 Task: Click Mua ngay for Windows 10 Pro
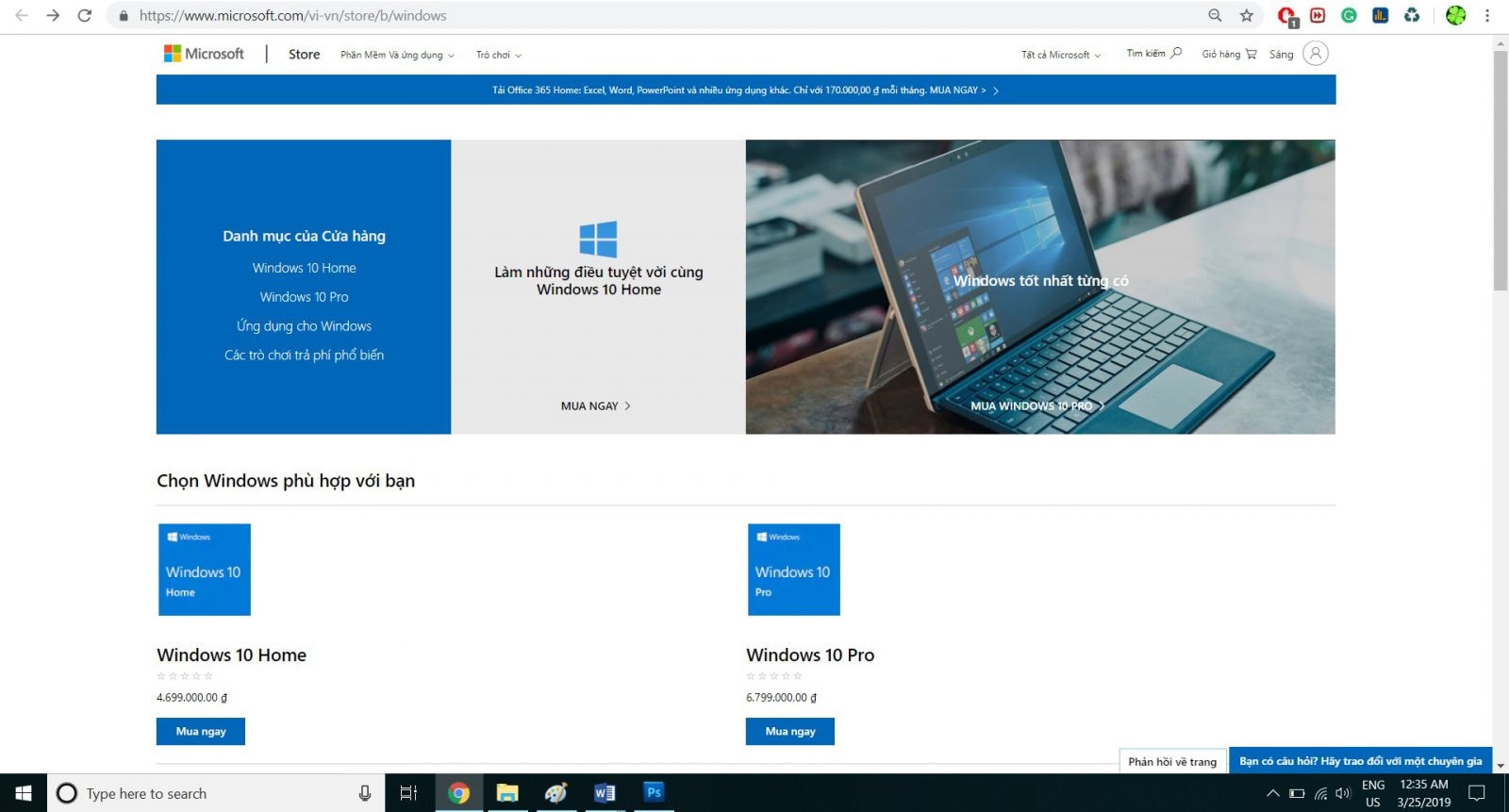pyautogui.click(x=790, y=731)
